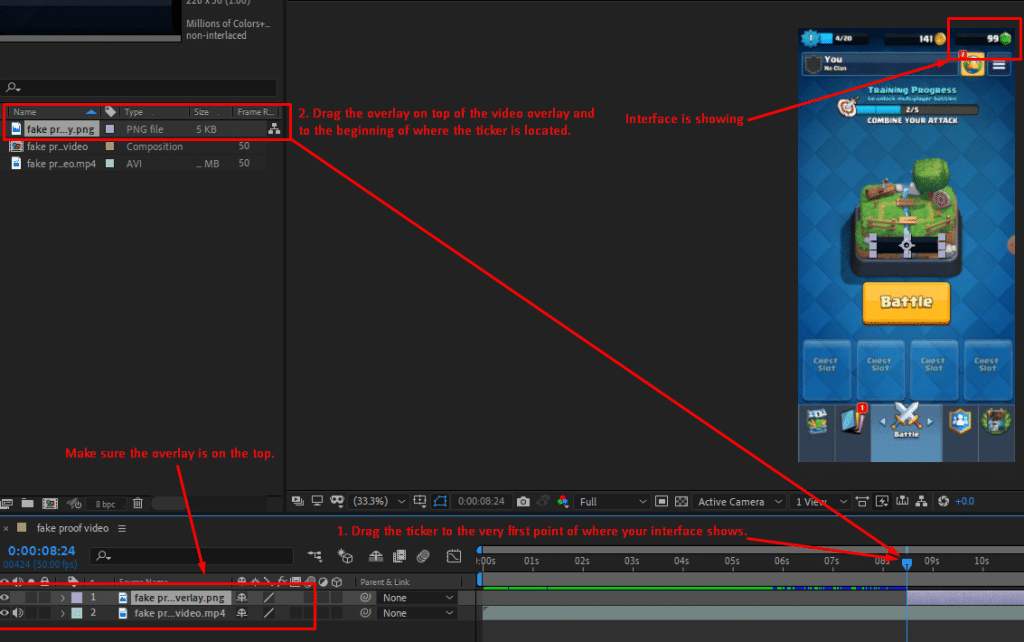Screen dimensions: 1024x642
Task: Close the fake proof video timeline tab
Action: coord(6,528)
